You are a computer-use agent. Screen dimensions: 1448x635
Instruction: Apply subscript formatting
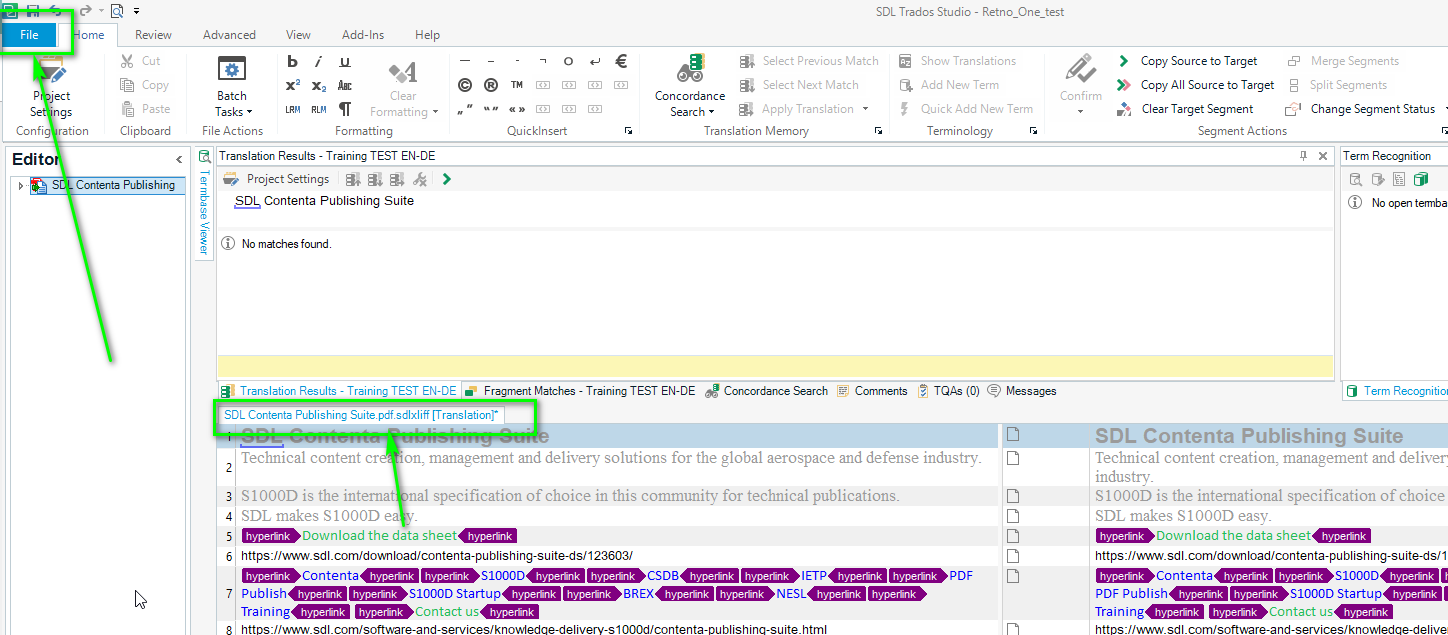click(319, 85)
